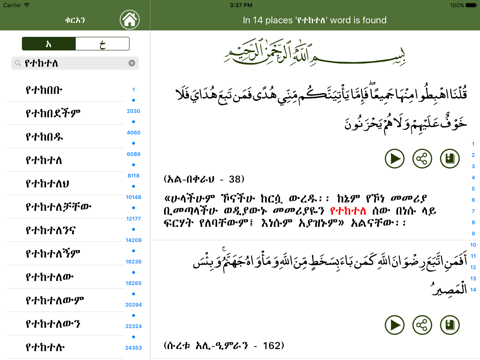Jump to word index 10148
The height and width of the screenshot is (360, 480).
134,197
